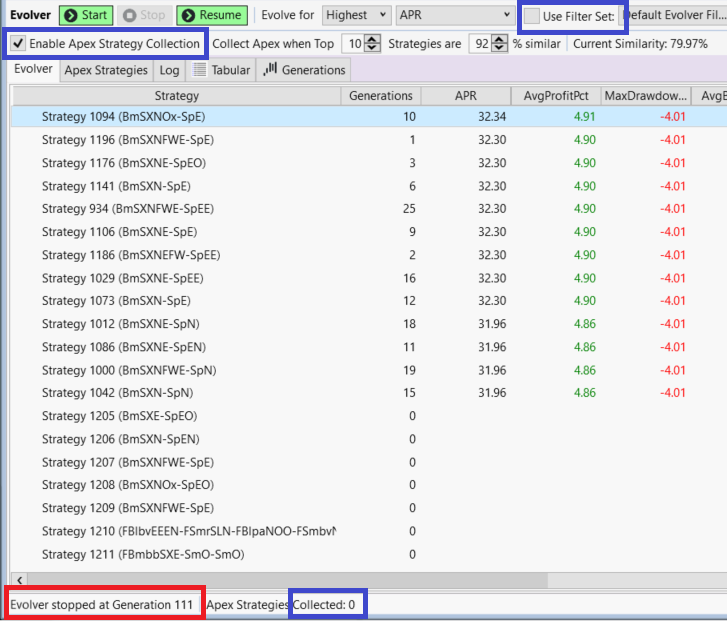Click the Collect Apex when Top stepper
Screen dimensions: 727x621
click(372, 44)
